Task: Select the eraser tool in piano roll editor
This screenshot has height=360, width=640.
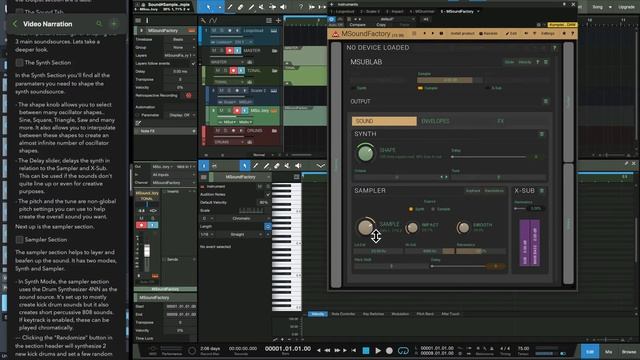Action: pyautogui.click(x=277, y=165)
